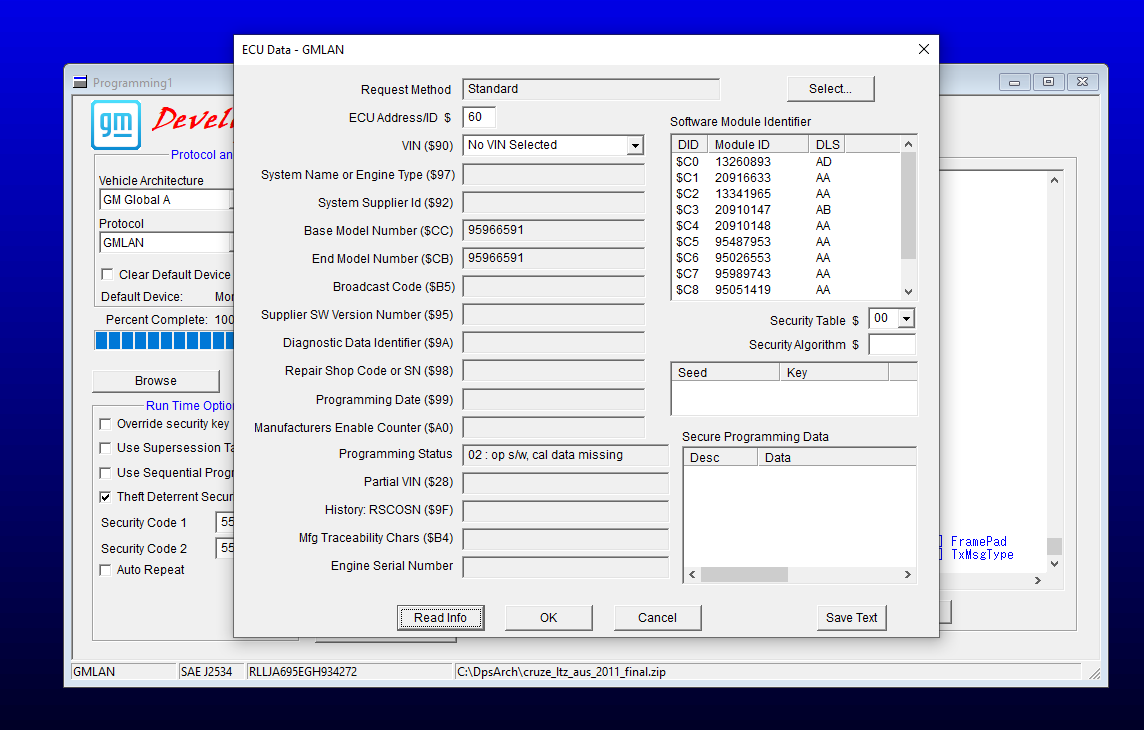Enable Auto Repeat checkbox
The height and width of the screenshot is (730, 1144).
(x=105, y=570)
